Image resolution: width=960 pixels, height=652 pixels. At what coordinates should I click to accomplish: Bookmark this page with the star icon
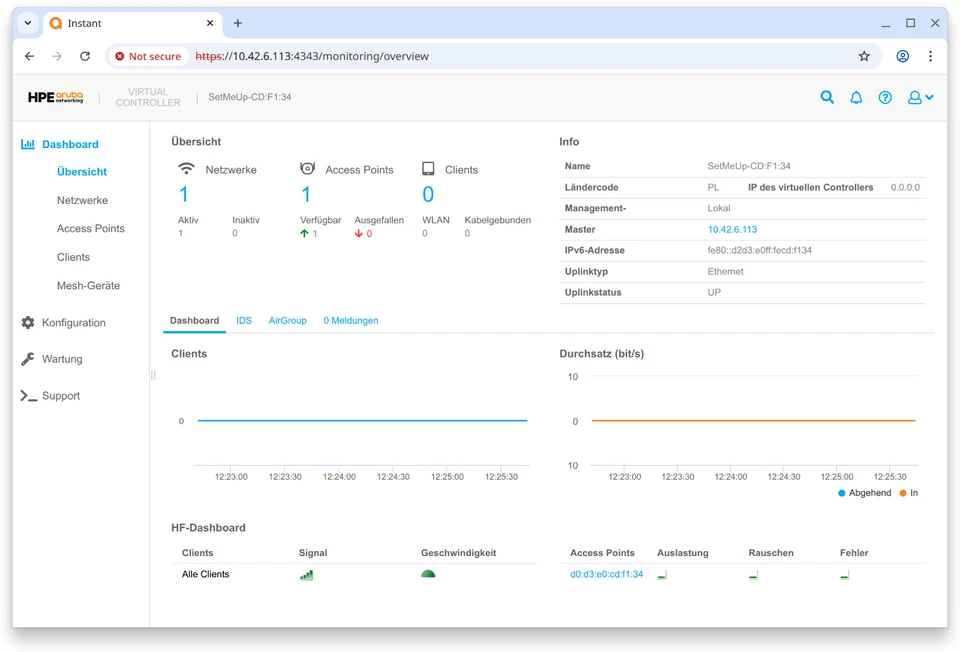pyautogui.click(x=864, y=56)
